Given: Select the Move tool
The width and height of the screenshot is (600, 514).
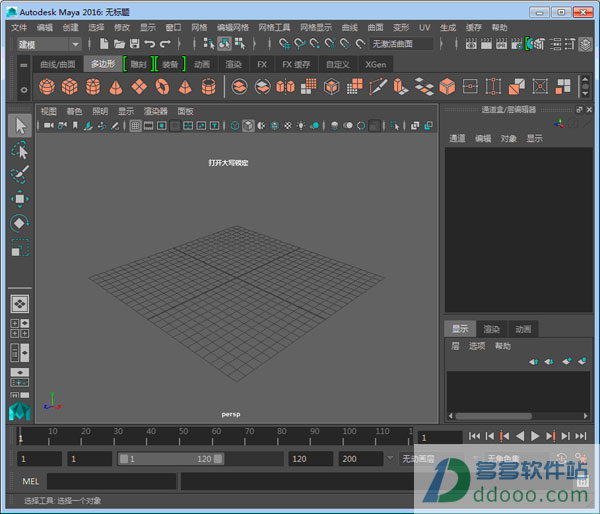Looking at the screenshot, I should [x=20, y=199].
